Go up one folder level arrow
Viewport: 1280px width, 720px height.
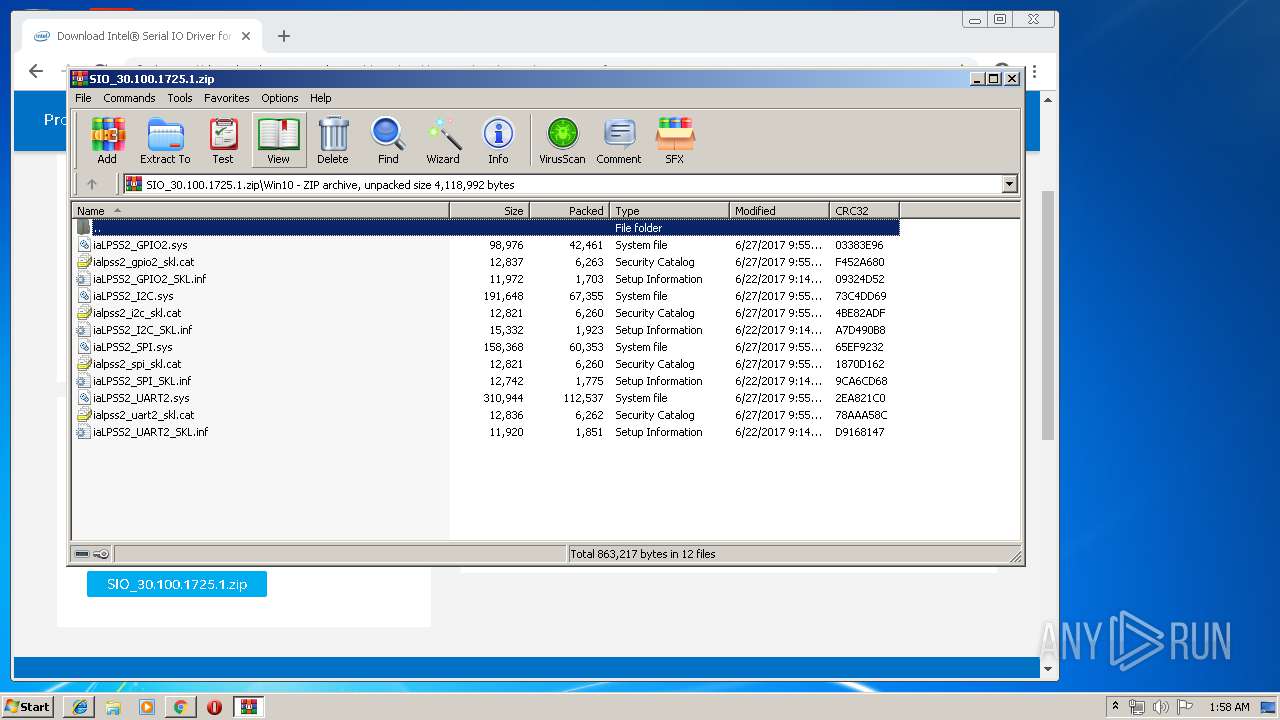click(92, 184)
